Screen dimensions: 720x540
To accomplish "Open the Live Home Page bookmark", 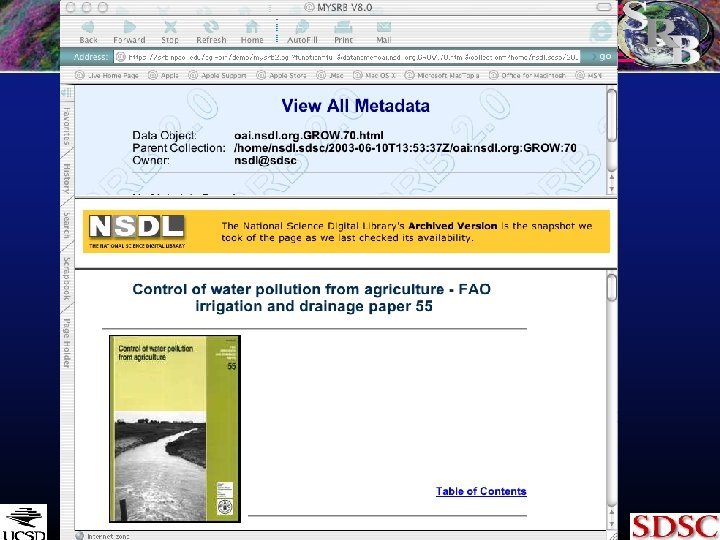I will click(x=107, y=75).
